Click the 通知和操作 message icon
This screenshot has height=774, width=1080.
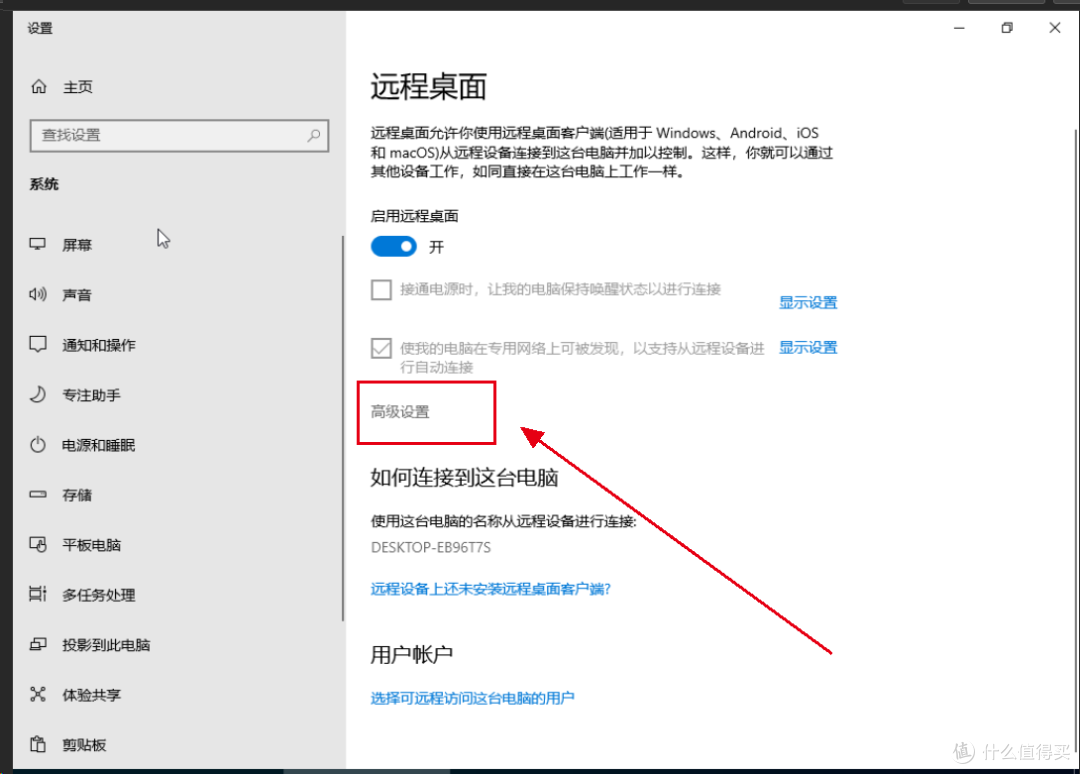[37, 344]
